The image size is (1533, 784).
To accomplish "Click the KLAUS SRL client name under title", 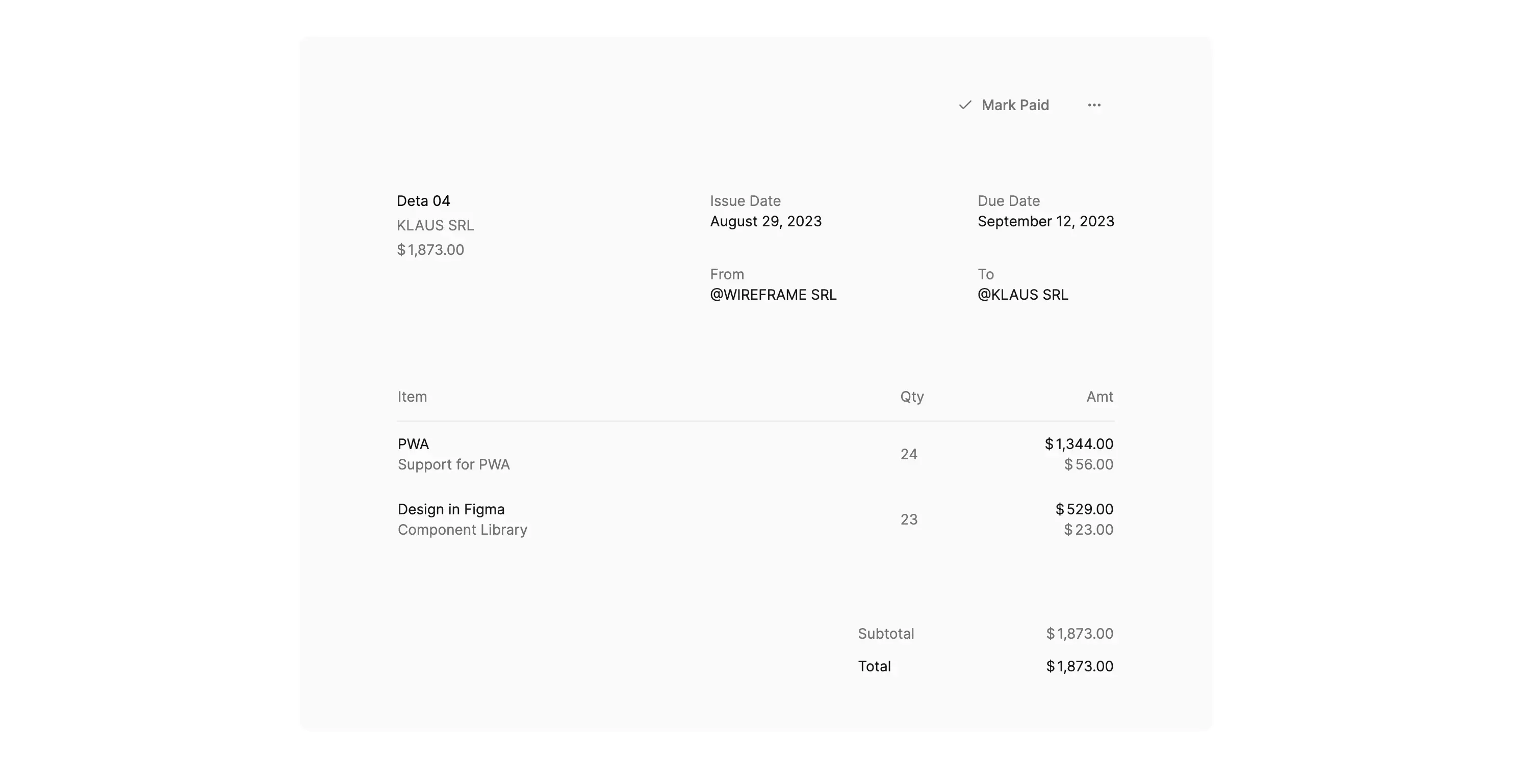I will coord(435,225).
